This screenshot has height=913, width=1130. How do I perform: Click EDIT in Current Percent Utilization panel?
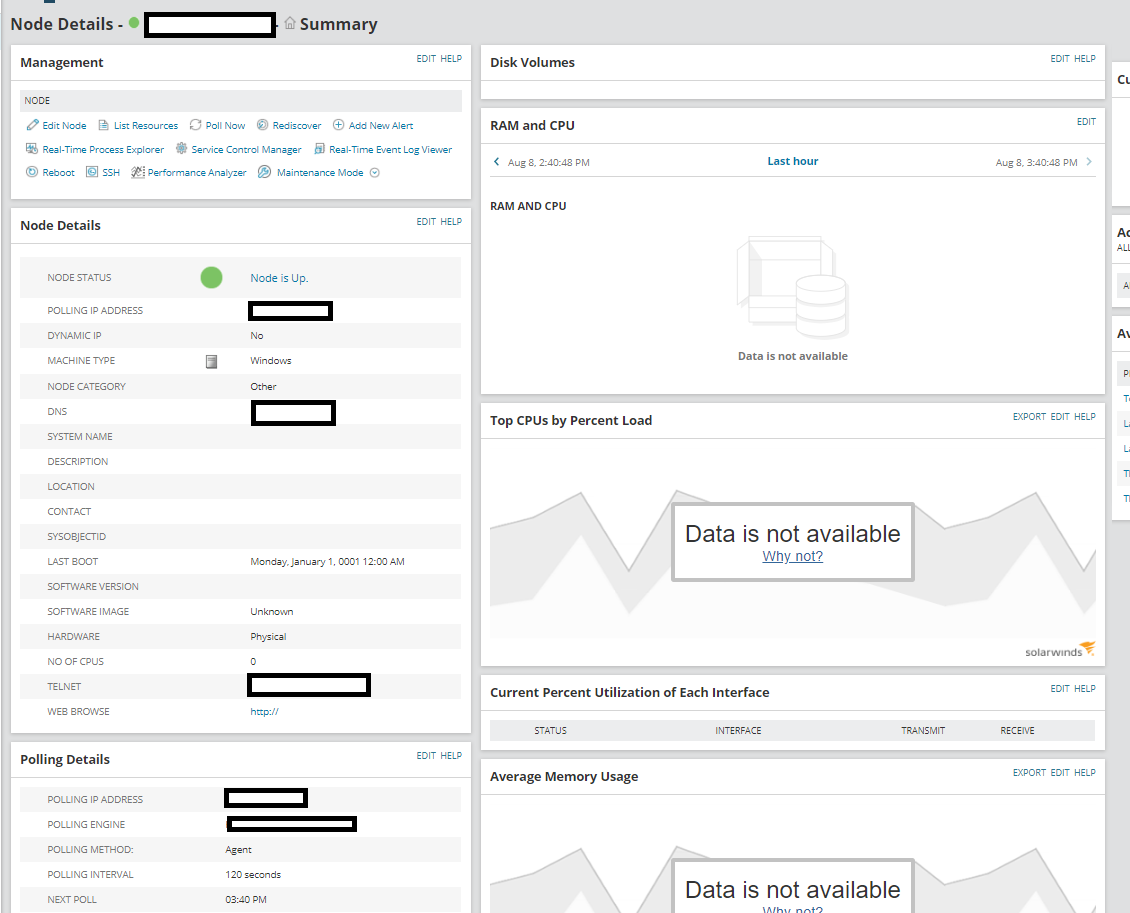(1060, 688)
